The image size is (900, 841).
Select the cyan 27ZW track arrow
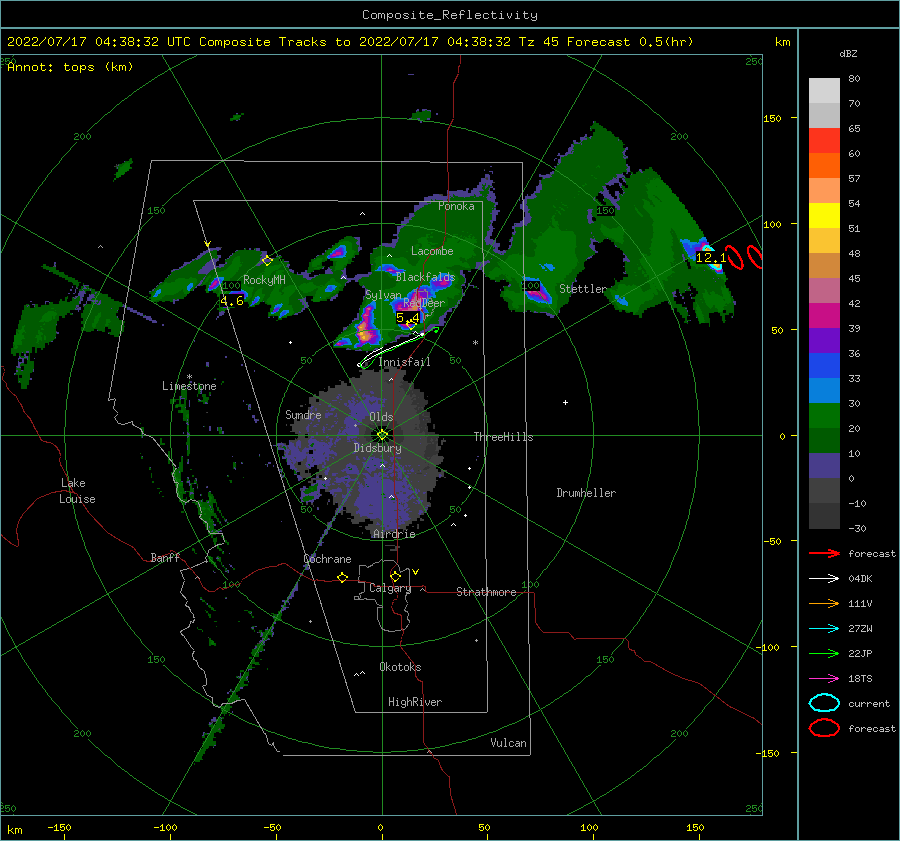click(824, 629)
